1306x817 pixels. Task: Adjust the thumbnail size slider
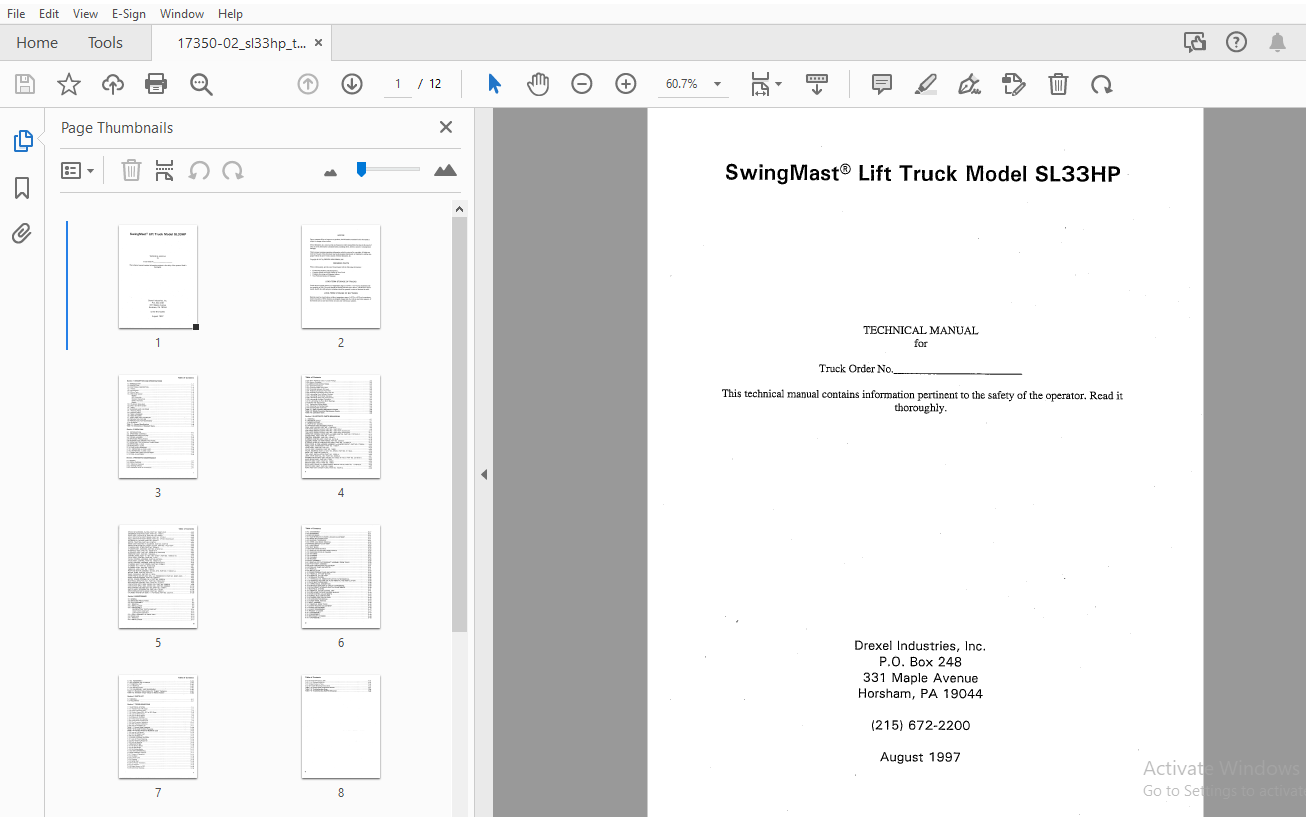pos(361,169)
